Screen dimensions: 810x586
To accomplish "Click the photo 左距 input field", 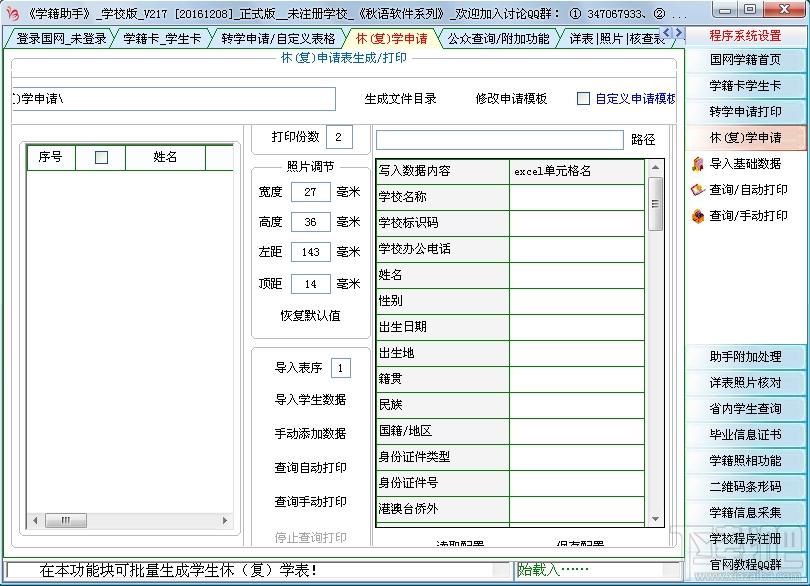I will point(310,252).
